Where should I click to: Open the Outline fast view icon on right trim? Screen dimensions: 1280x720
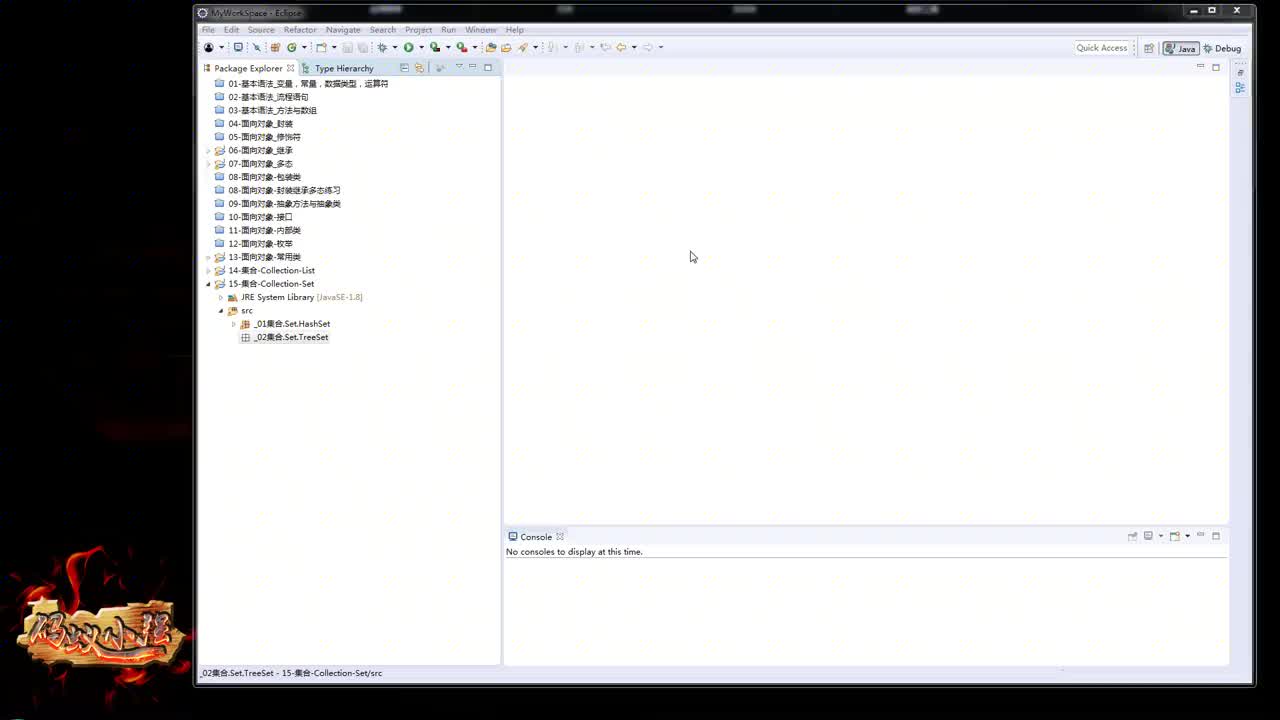[x=1240, y=88]
